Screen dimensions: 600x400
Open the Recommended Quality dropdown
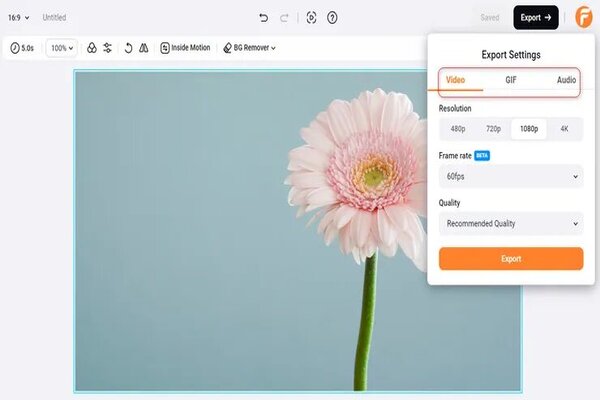(511, 224)
